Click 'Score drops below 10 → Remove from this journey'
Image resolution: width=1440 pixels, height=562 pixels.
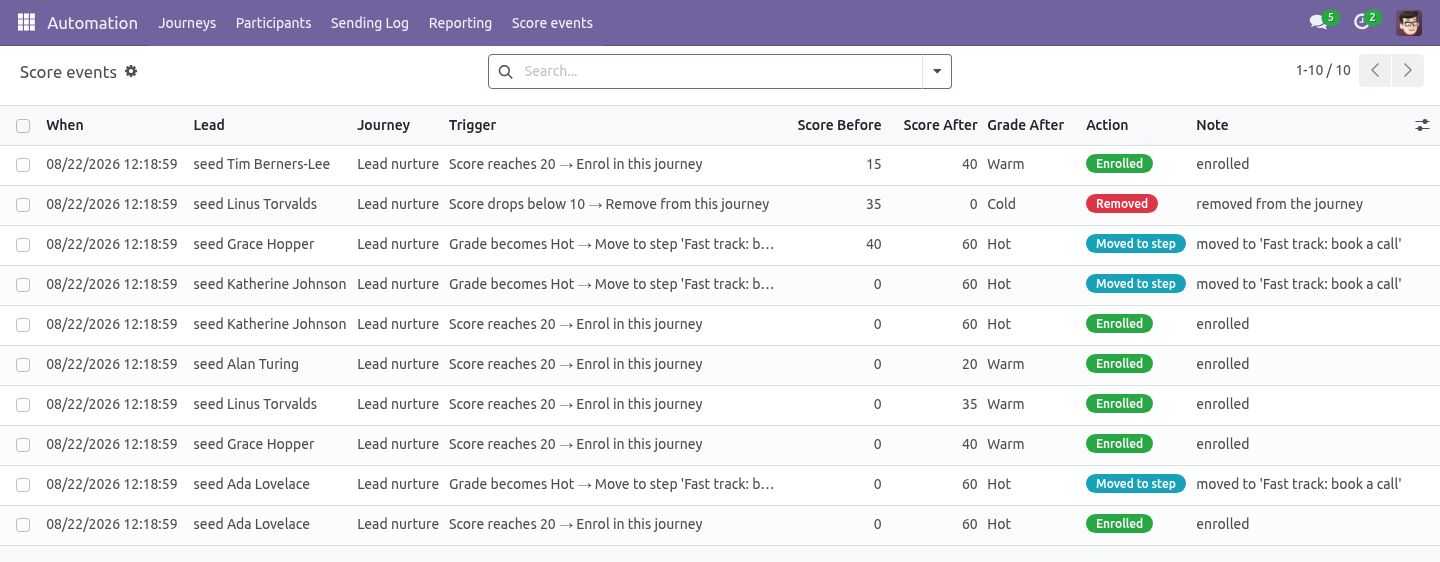tap(609, 204)
